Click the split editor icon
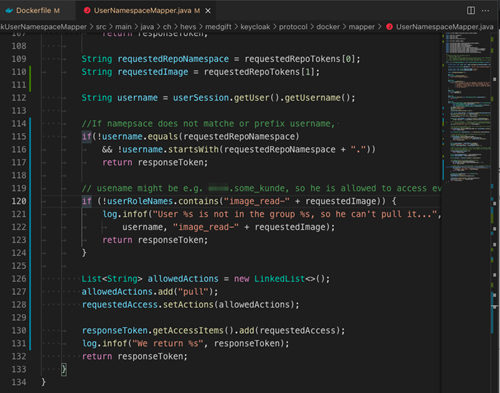The height and width of the screenshot is (393, 500). (x=471, y=10)
